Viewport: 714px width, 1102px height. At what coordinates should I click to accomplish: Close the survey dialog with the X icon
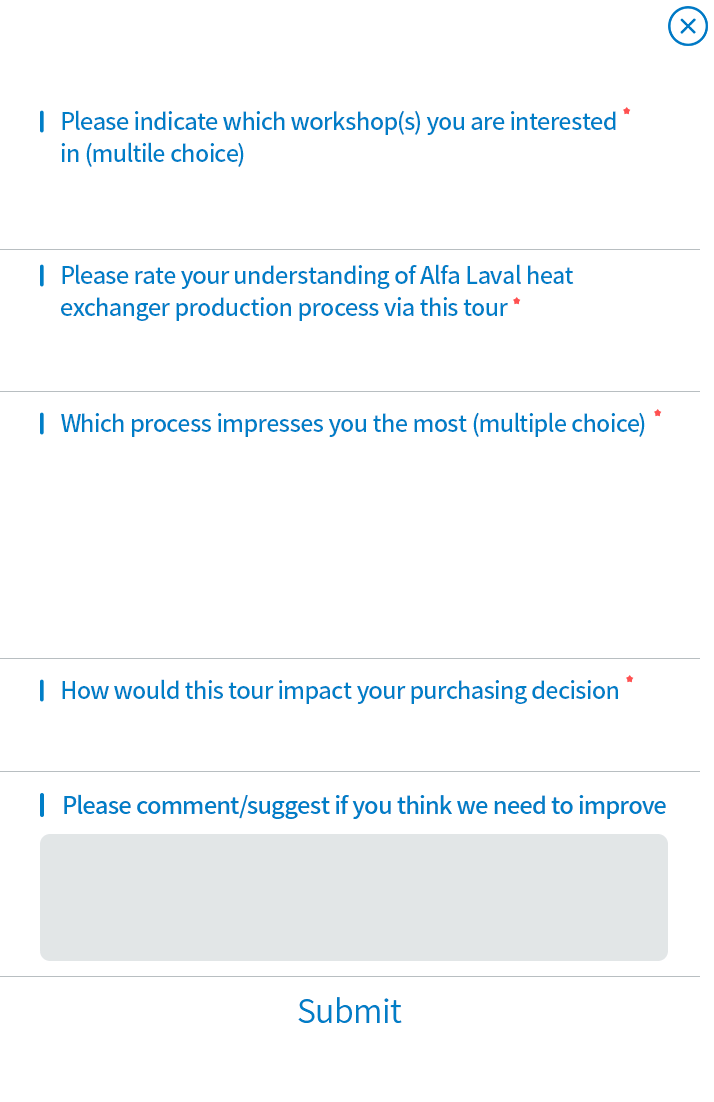click(687, 26)
